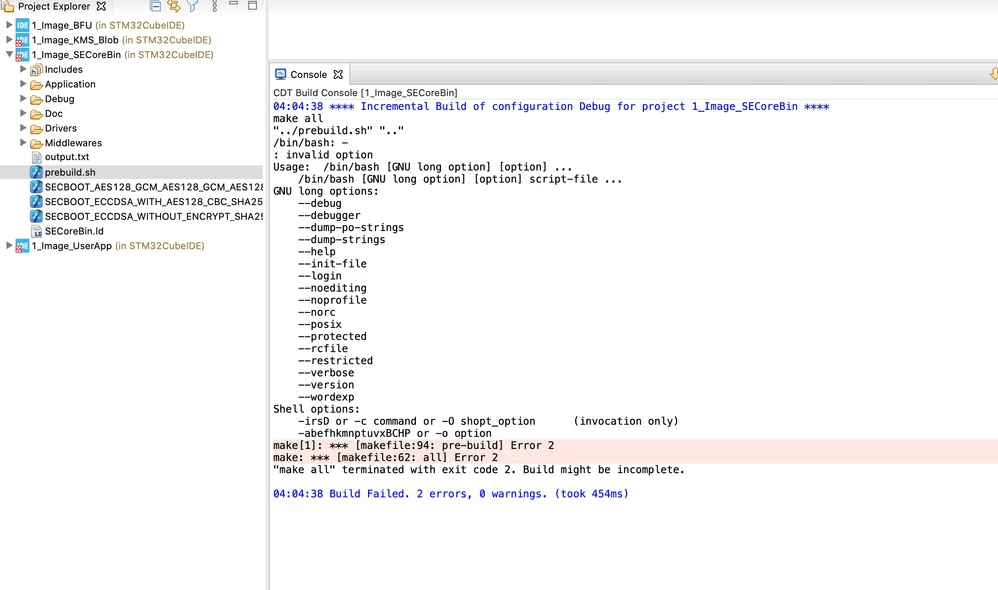Open the Project Explorer view menu dots
The width and height of the screenshot is (998, 590).
214,6
